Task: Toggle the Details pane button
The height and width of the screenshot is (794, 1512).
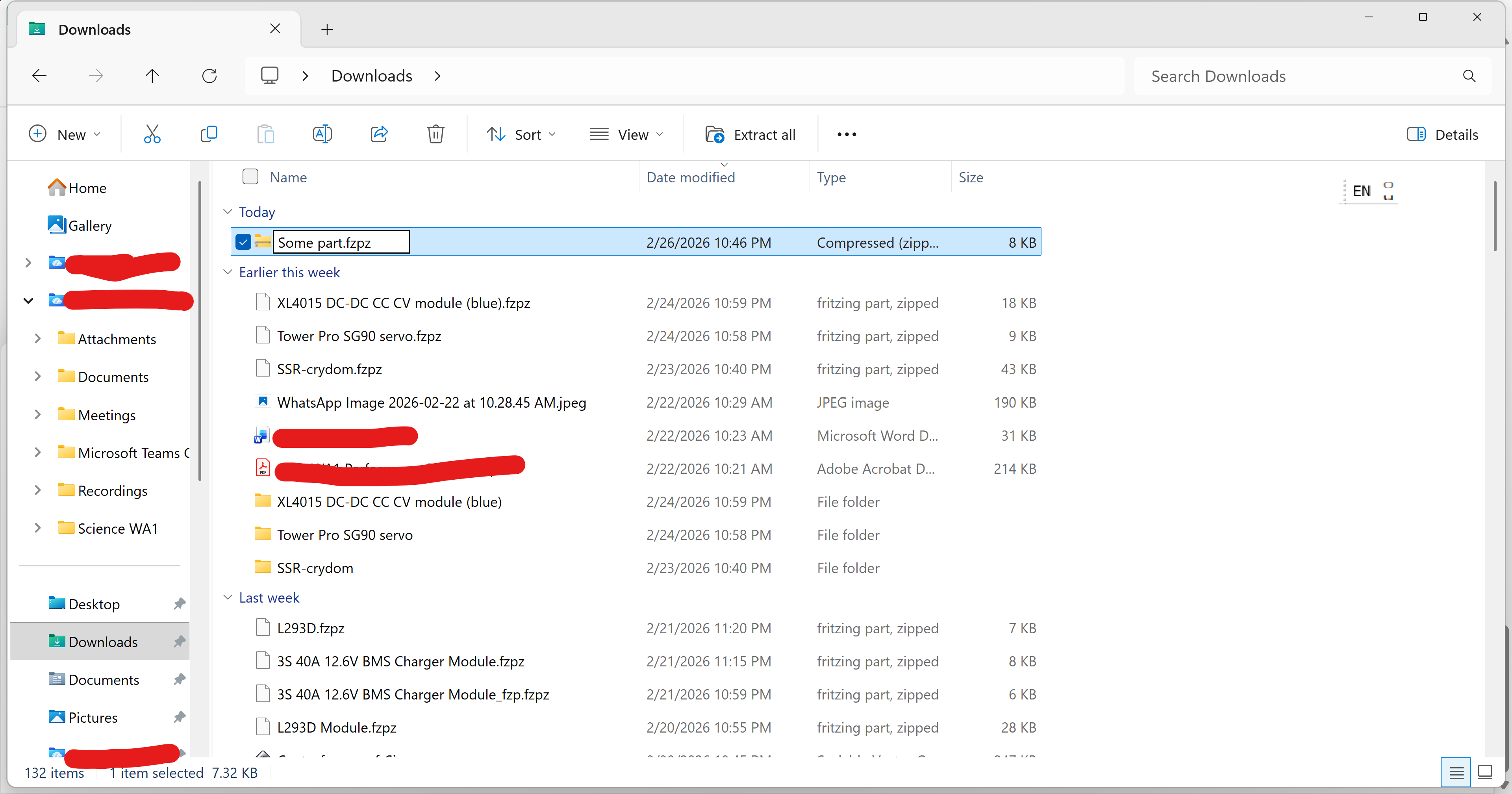Action: pos(1442,134)
